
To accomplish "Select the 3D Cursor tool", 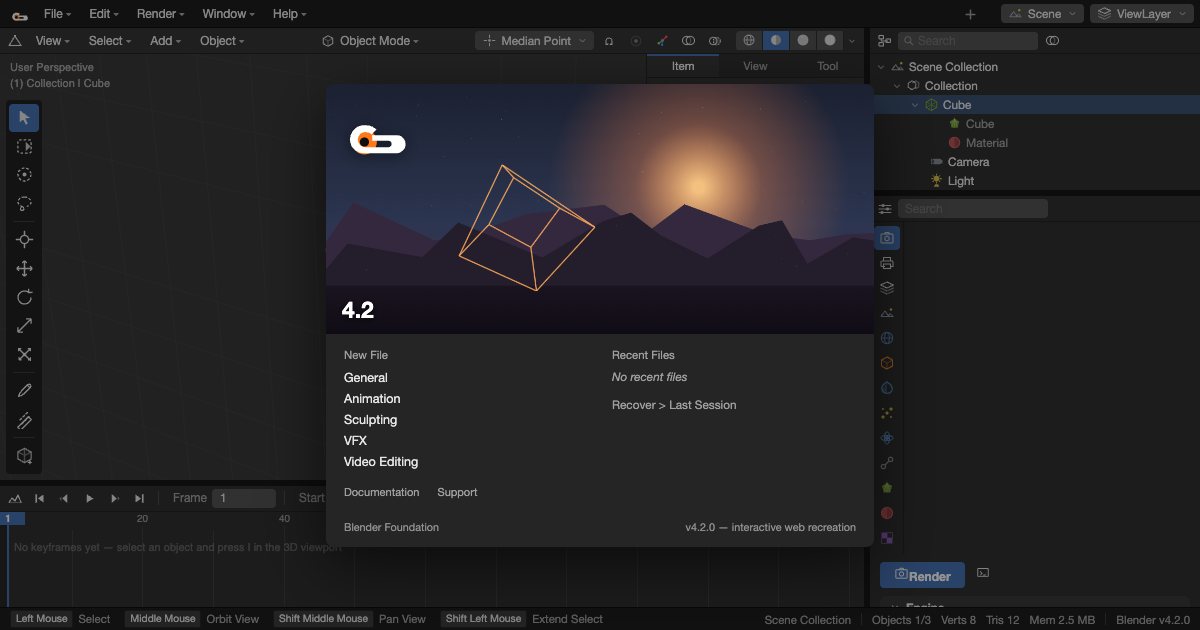I will 24,239.
